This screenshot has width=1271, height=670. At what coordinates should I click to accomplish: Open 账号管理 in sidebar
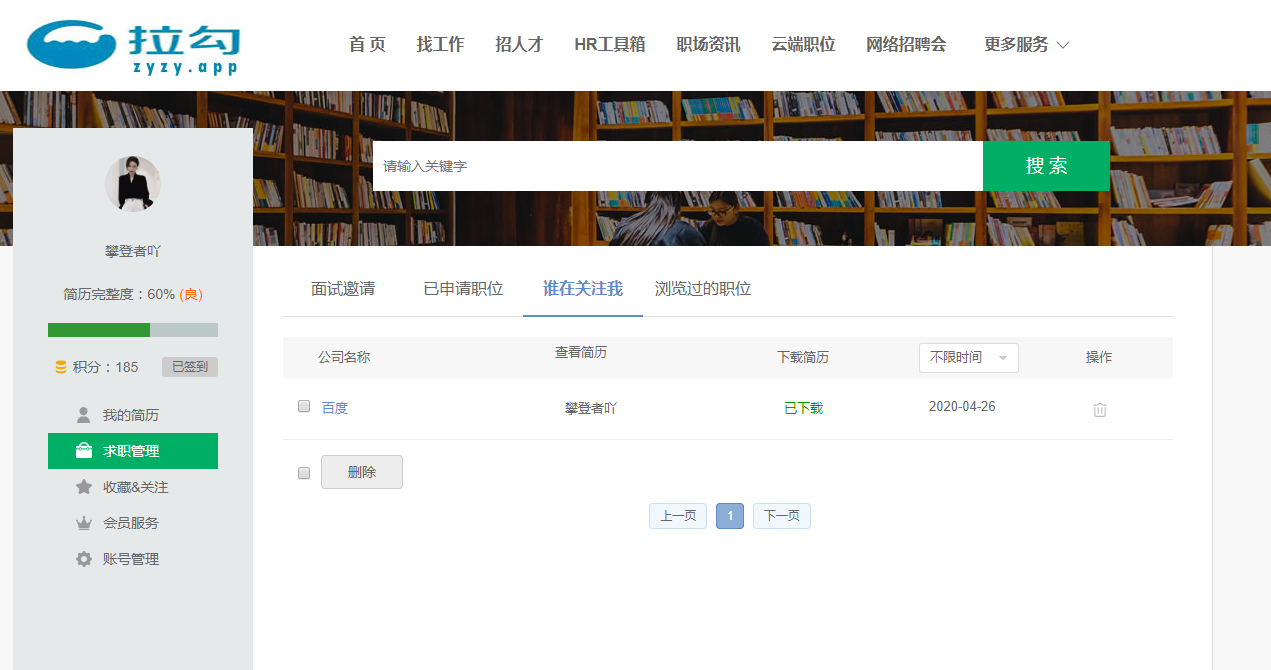coord(133,559)
